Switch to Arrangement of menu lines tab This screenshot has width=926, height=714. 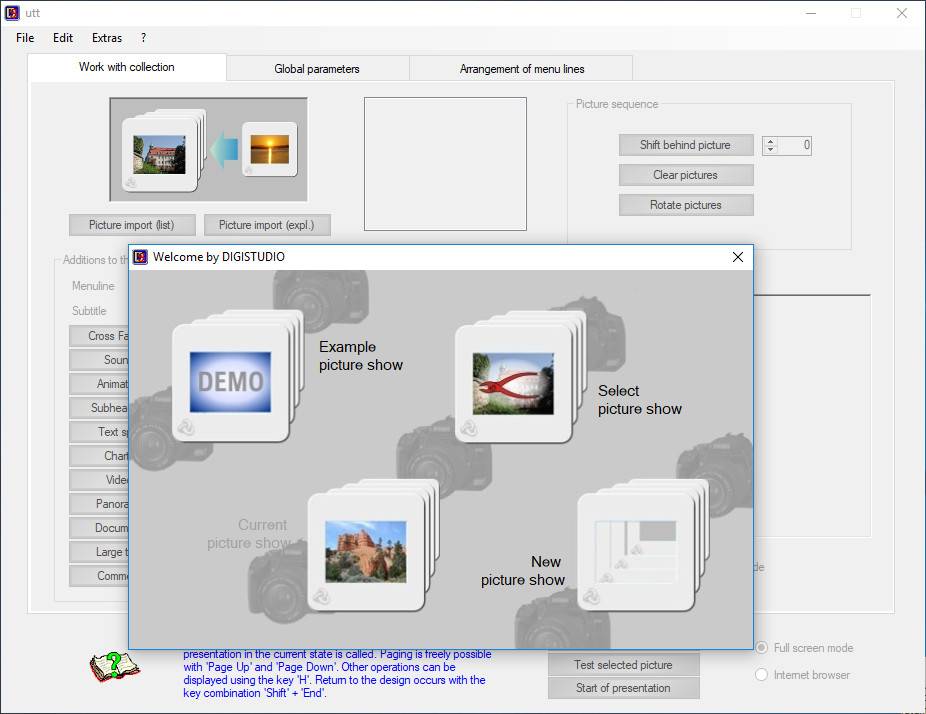tap(521, 69)
